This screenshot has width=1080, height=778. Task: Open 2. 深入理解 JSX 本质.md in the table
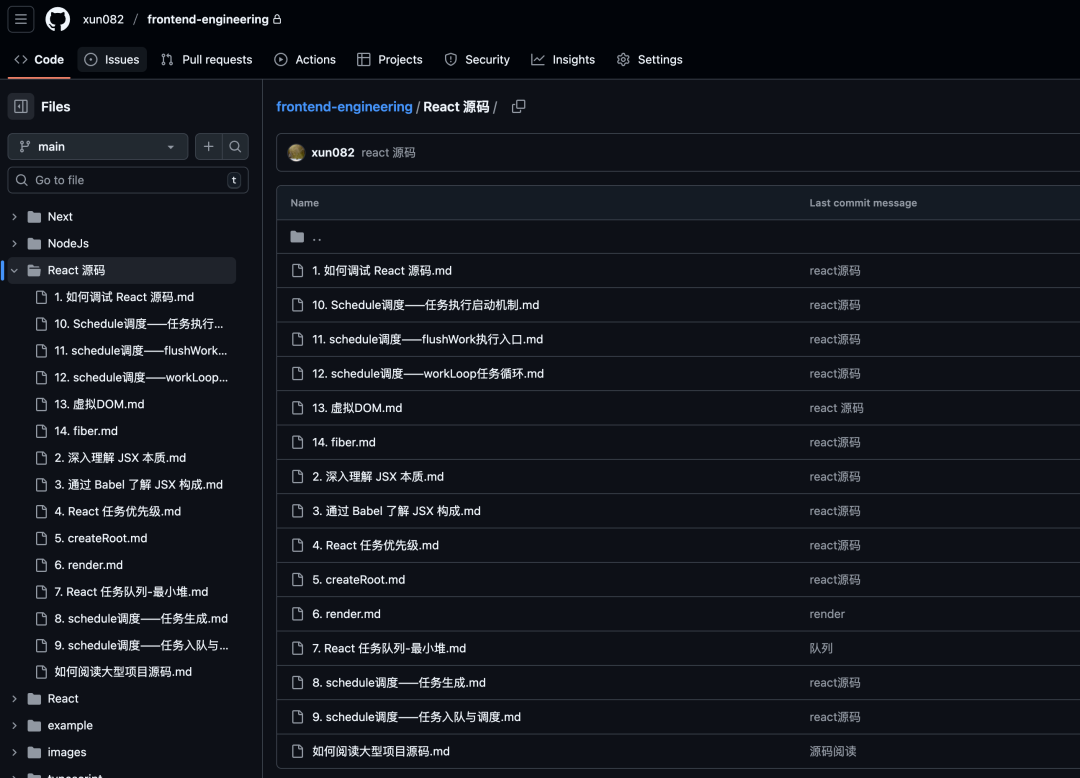tap(377, 477)
